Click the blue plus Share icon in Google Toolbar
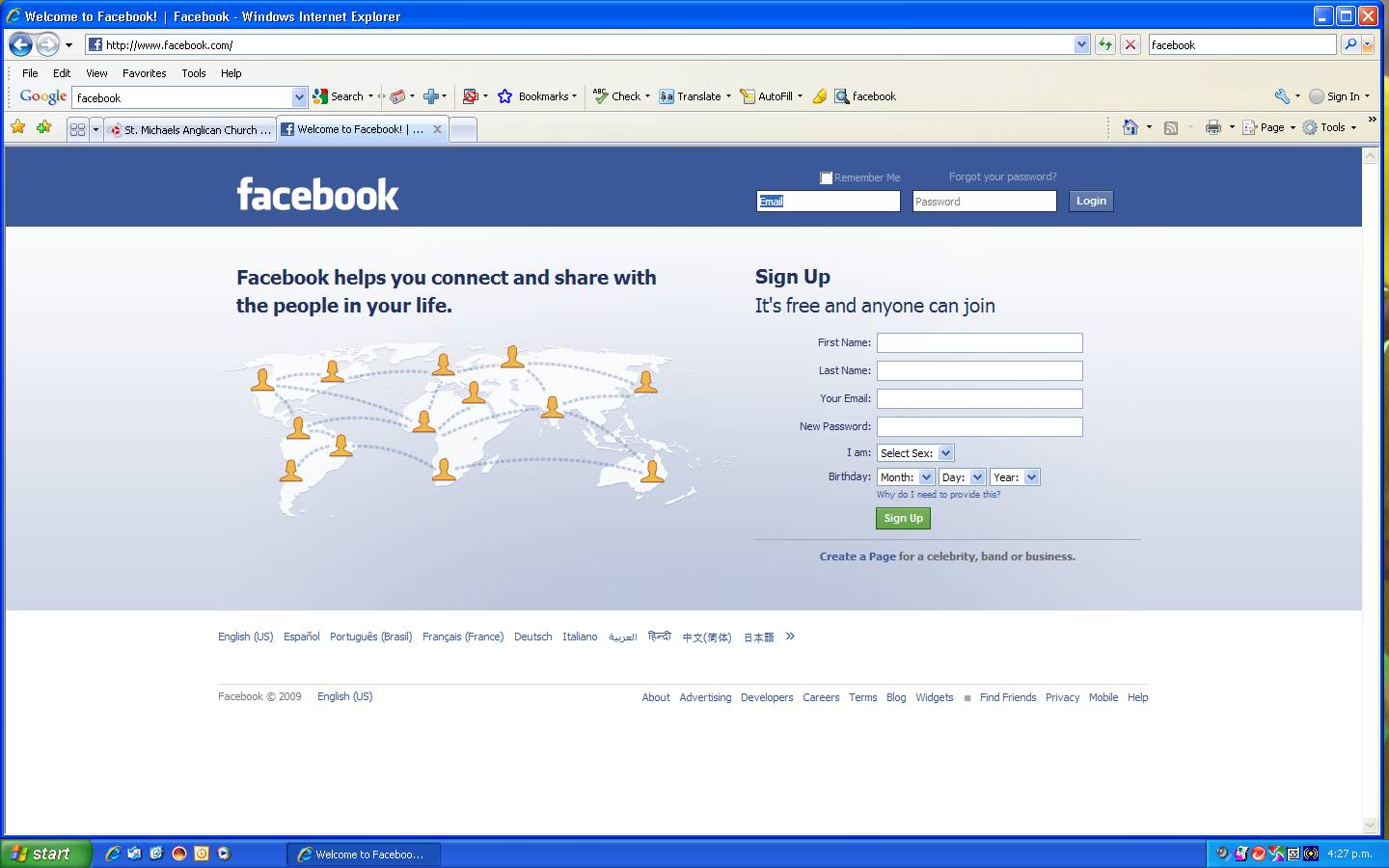The width and height of the screenshot is (1389, 868). [431, 96]
